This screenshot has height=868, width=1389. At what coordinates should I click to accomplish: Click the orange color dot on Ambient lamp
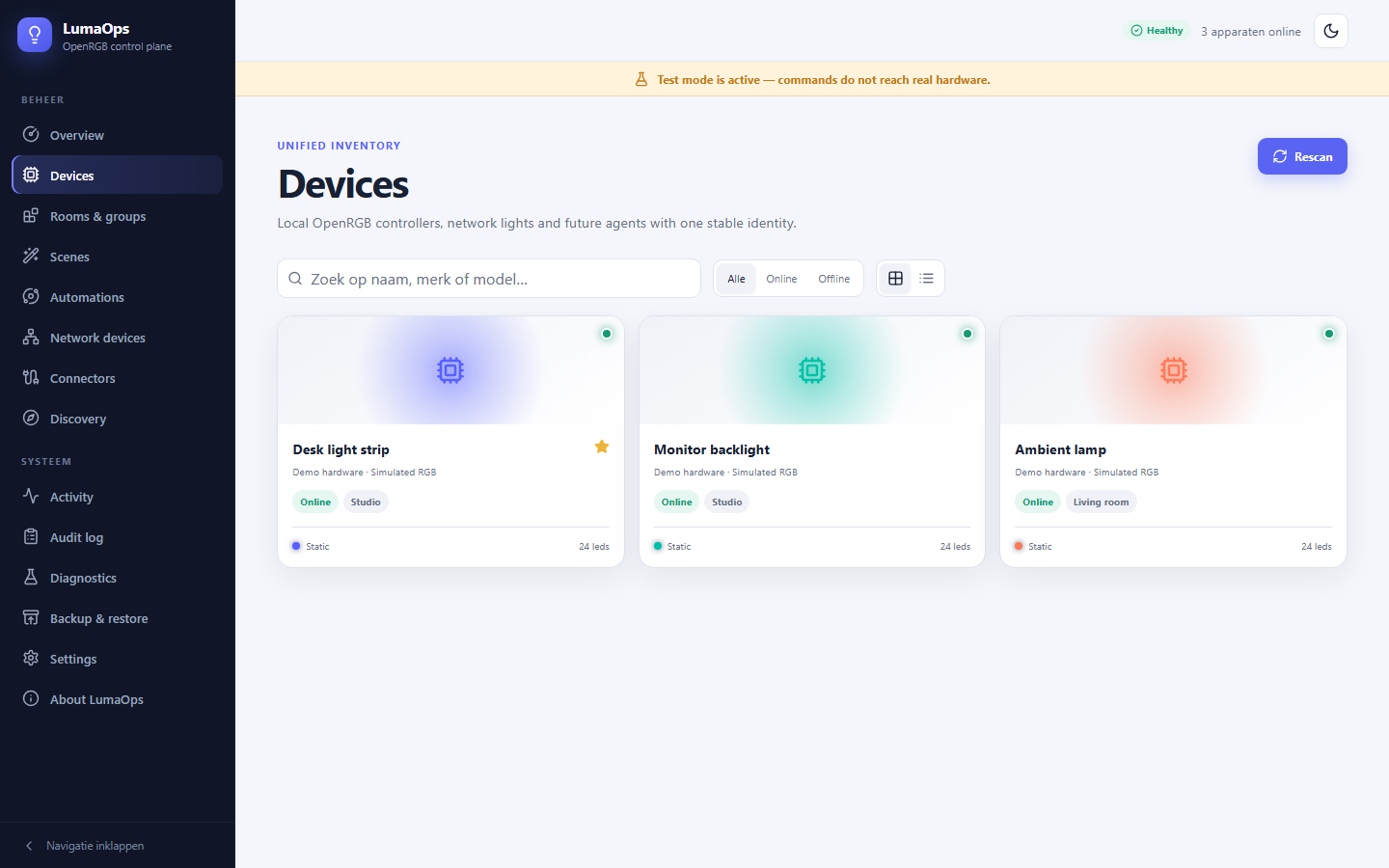pos(1019,546)
